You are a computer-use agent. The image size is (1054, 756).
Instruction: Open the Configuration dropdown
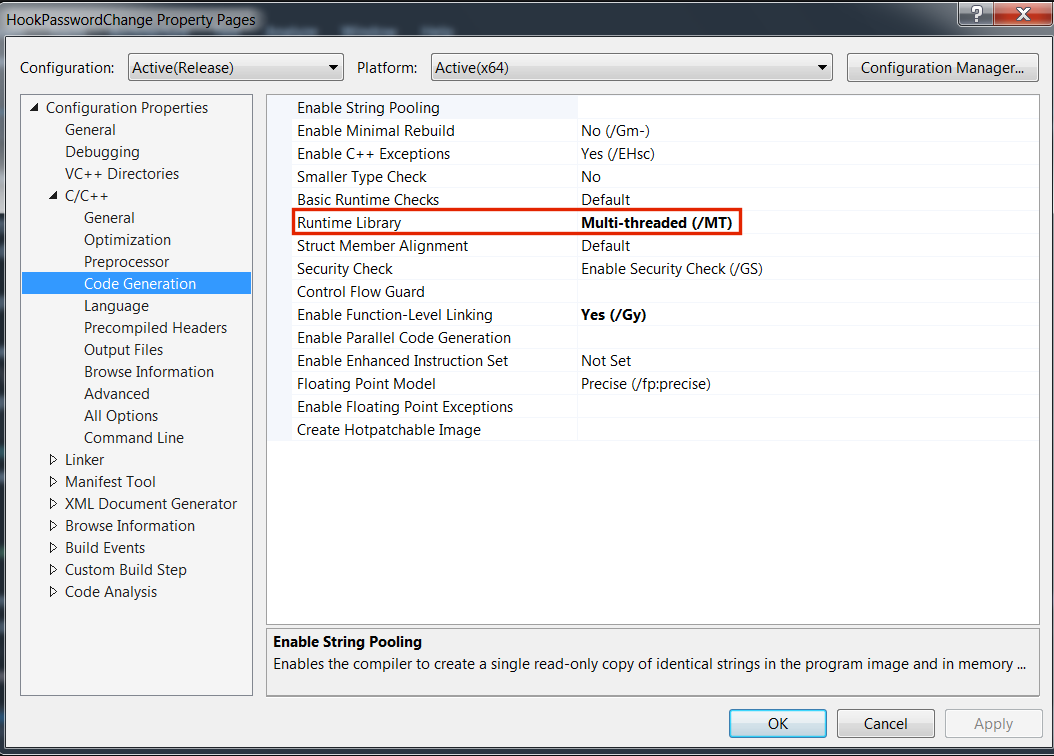pos(235,68)
